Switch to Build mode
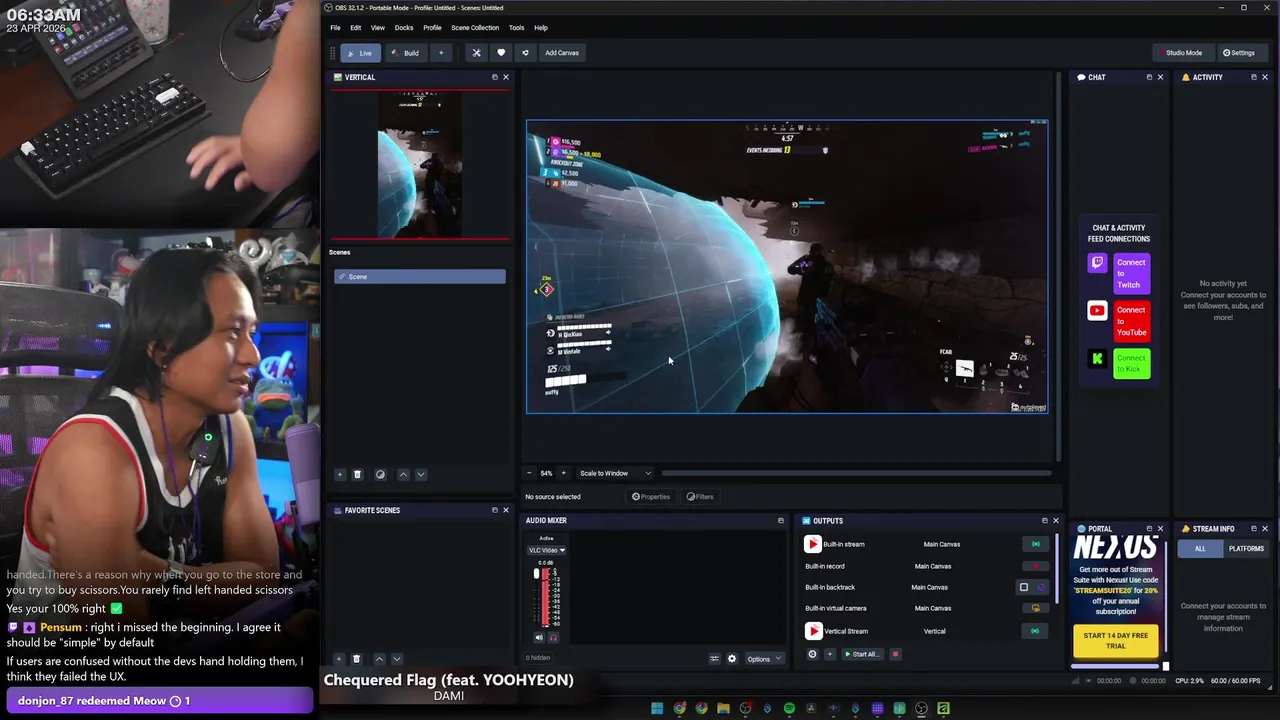Screen dimensions: 1280x720 (405, 53)
